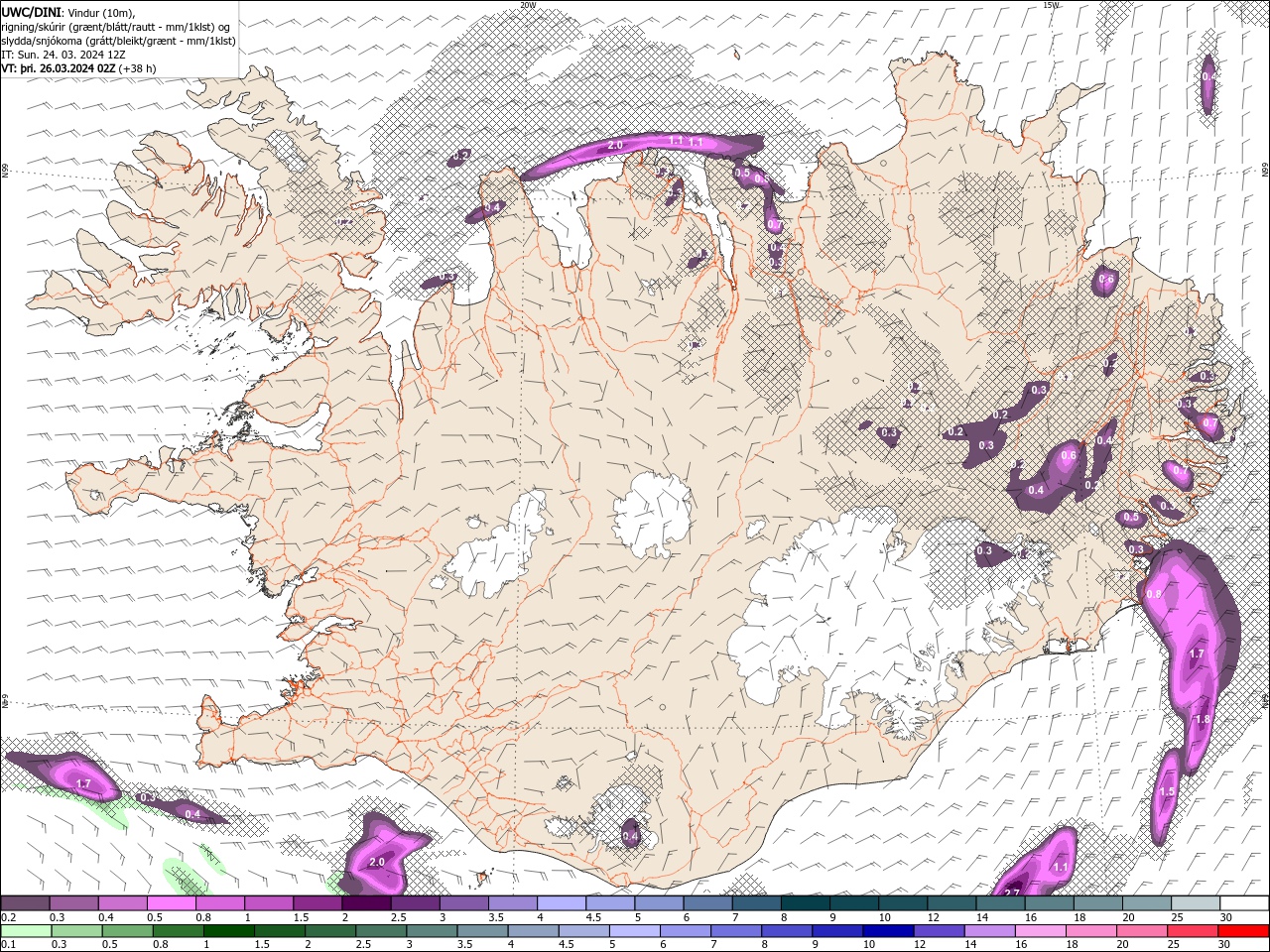Viewport: 1270px width, 952px height.
Task: Pick the light pink 16–18 swatch in lower legend
Action: 1040,931
